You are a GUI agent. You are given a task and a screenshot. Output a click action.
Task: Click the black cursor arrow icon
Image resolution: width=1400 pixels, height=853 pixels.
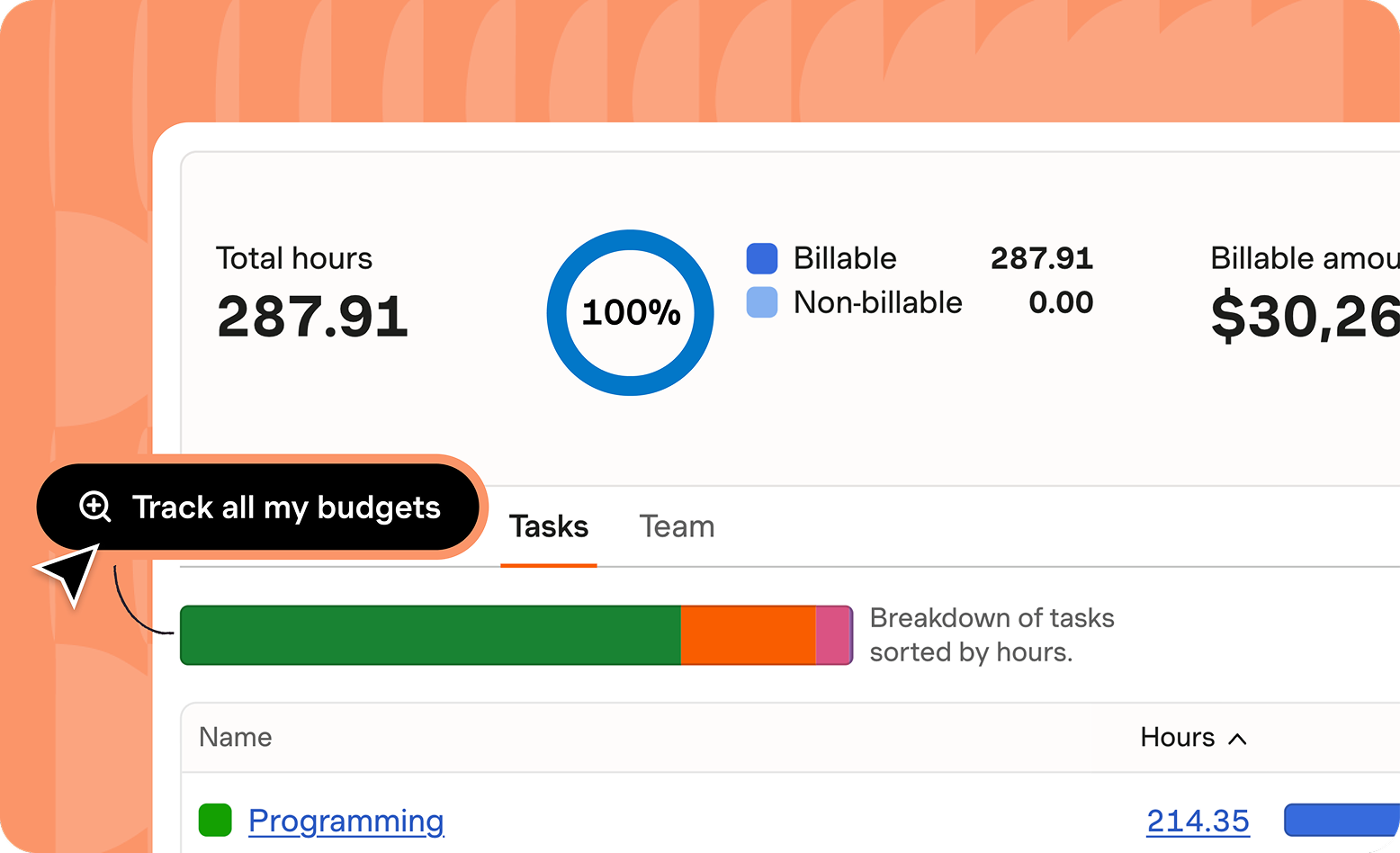point(69,573)
